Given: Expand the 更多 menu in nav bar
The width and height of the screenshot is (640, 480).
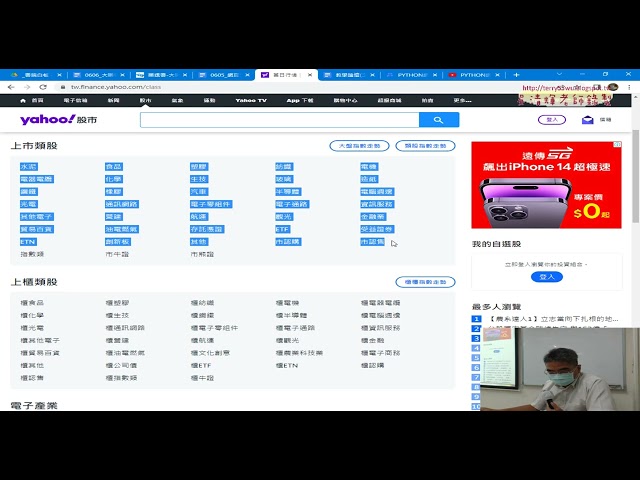Looking at the screenshot, I should point(462,100).
